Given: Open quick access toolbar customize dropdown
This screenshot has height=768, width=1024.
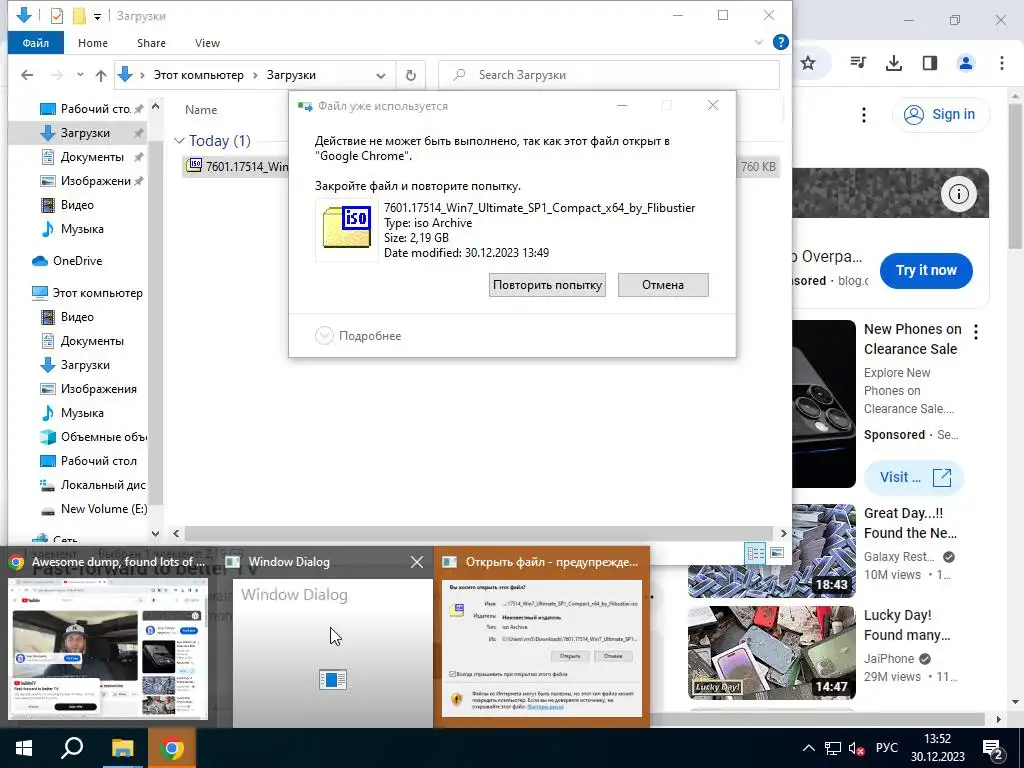Looking at the screenshot, I should pos(97,16).
